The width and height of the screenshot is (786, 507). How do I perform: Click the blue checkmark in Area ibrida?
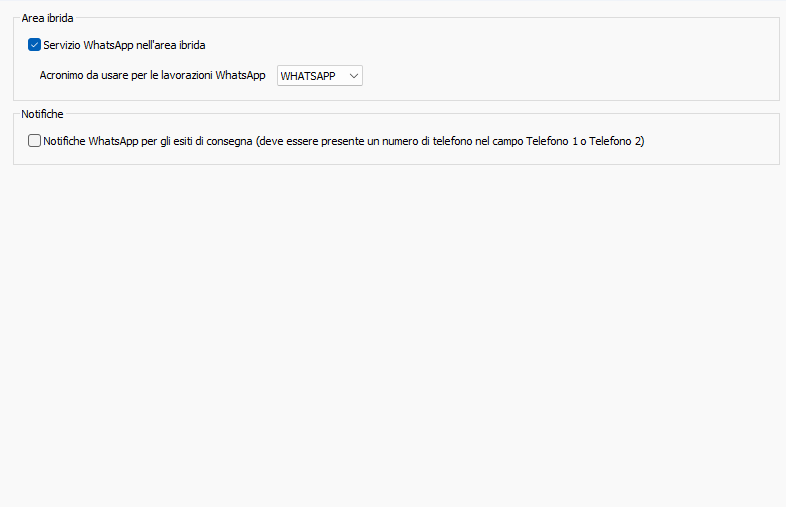point(34,45)
